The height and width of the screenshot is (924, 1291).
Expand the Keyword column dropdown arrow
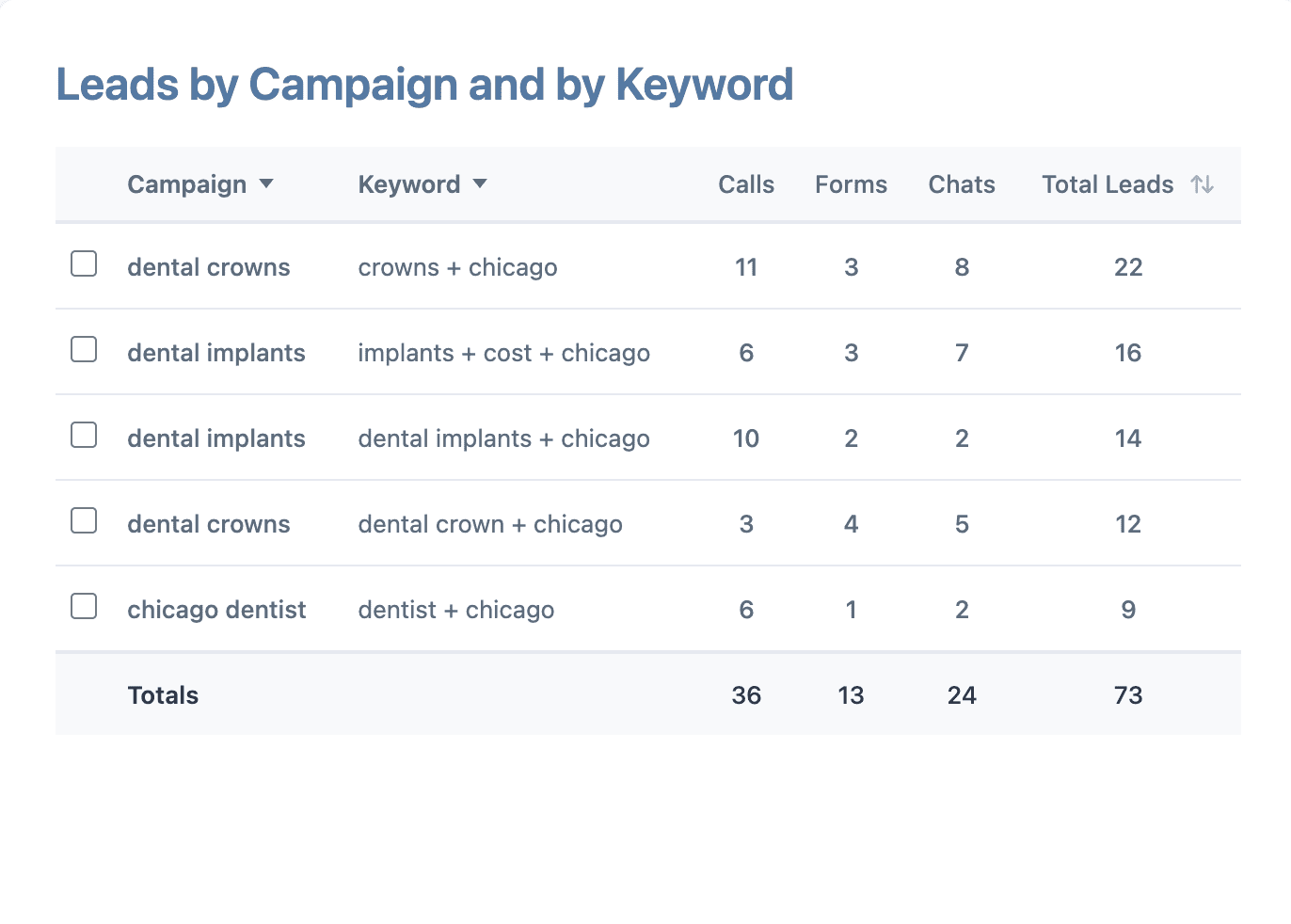(x=480, y=183)
